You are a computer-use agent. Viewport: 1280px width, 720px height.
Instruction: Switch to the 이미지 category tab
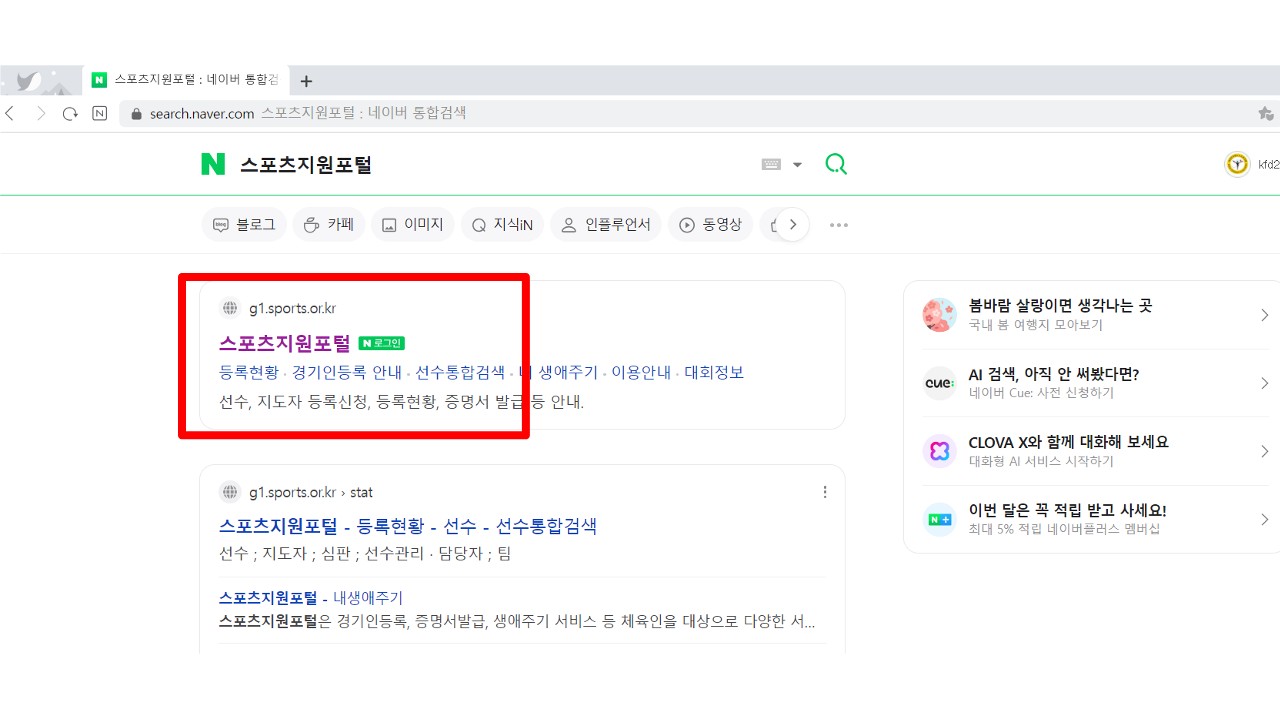coord(413,225)
